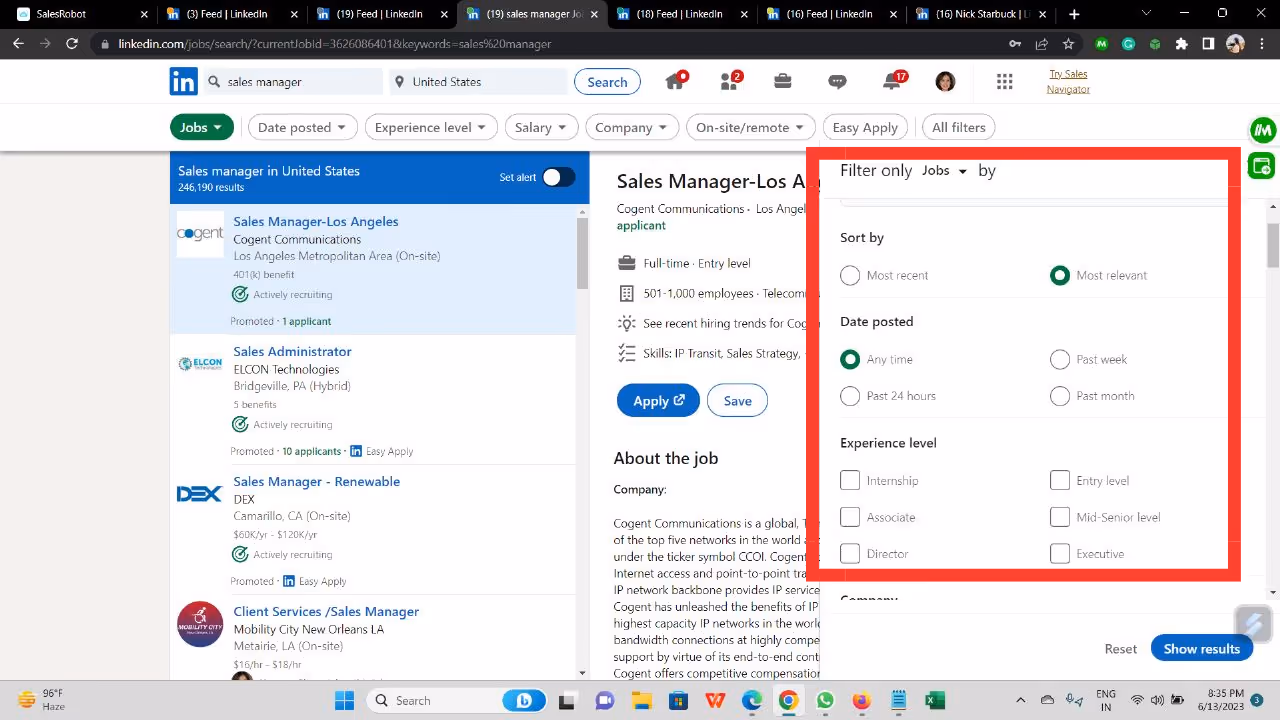Screen dimensions: 1280x720
Task: Open Microsoft Edge from taskbar
Action: pos(752,700)
